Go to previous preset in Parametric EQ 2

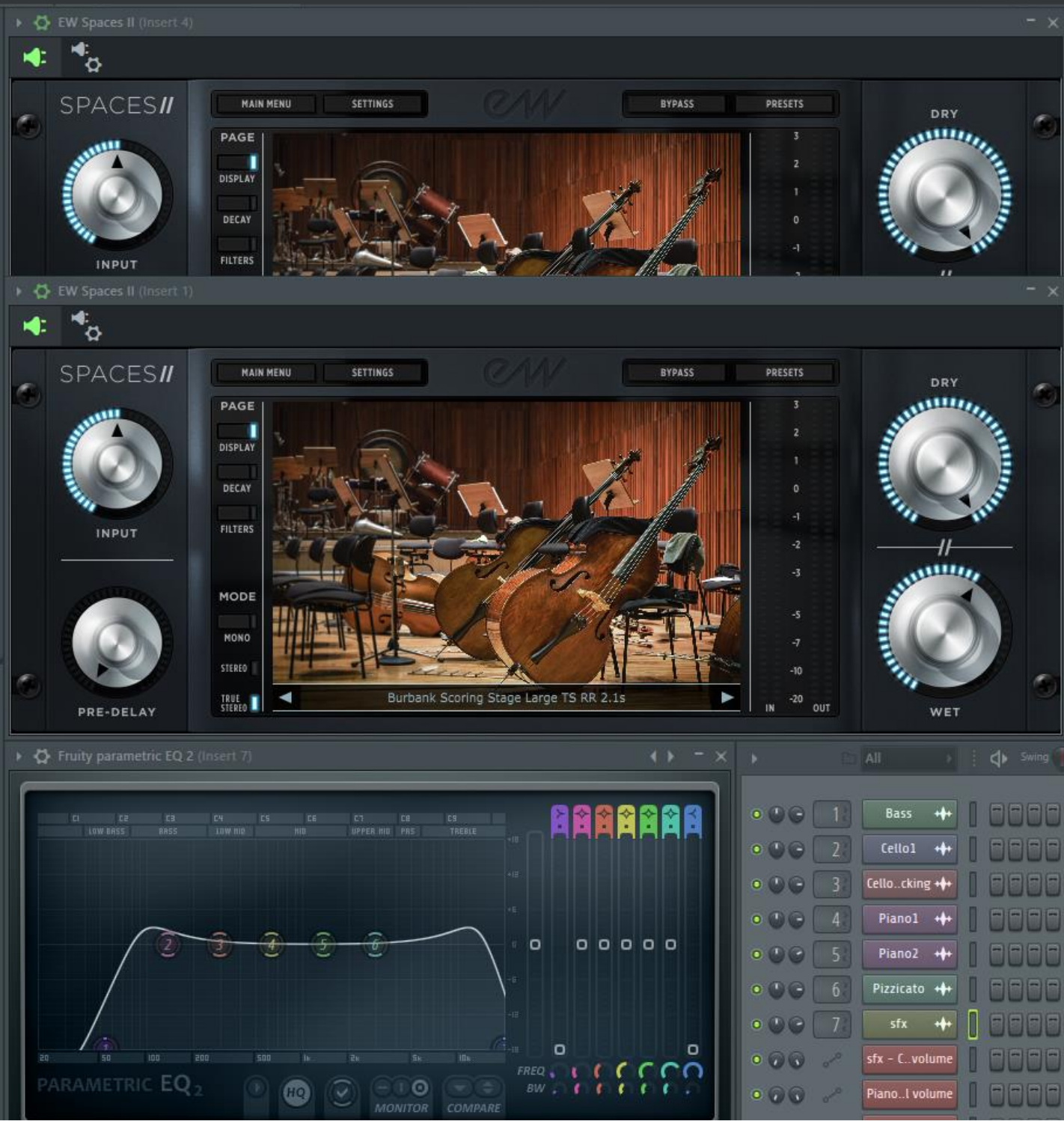653,757
